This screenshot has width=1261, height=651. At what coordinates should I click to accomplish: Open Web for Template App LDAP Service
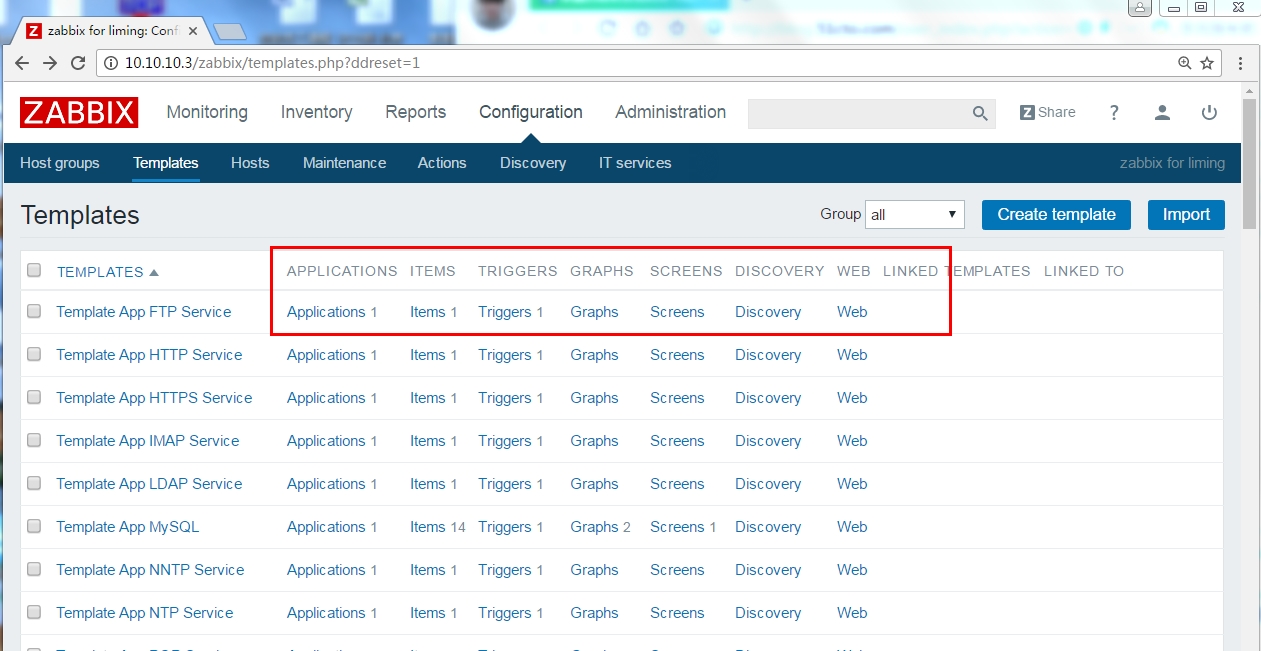(852, 483)
